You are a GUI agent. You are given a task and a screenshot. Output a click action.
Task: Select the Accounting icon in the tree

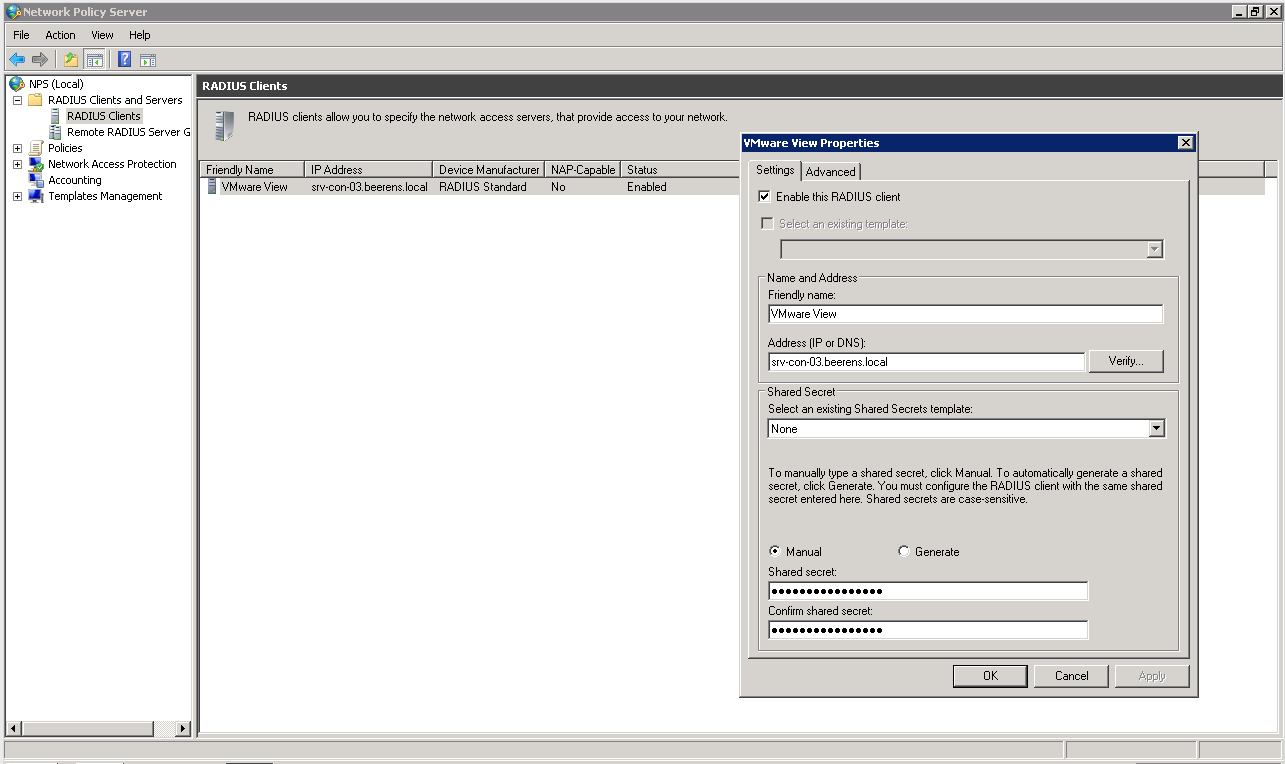click(36, 180)
